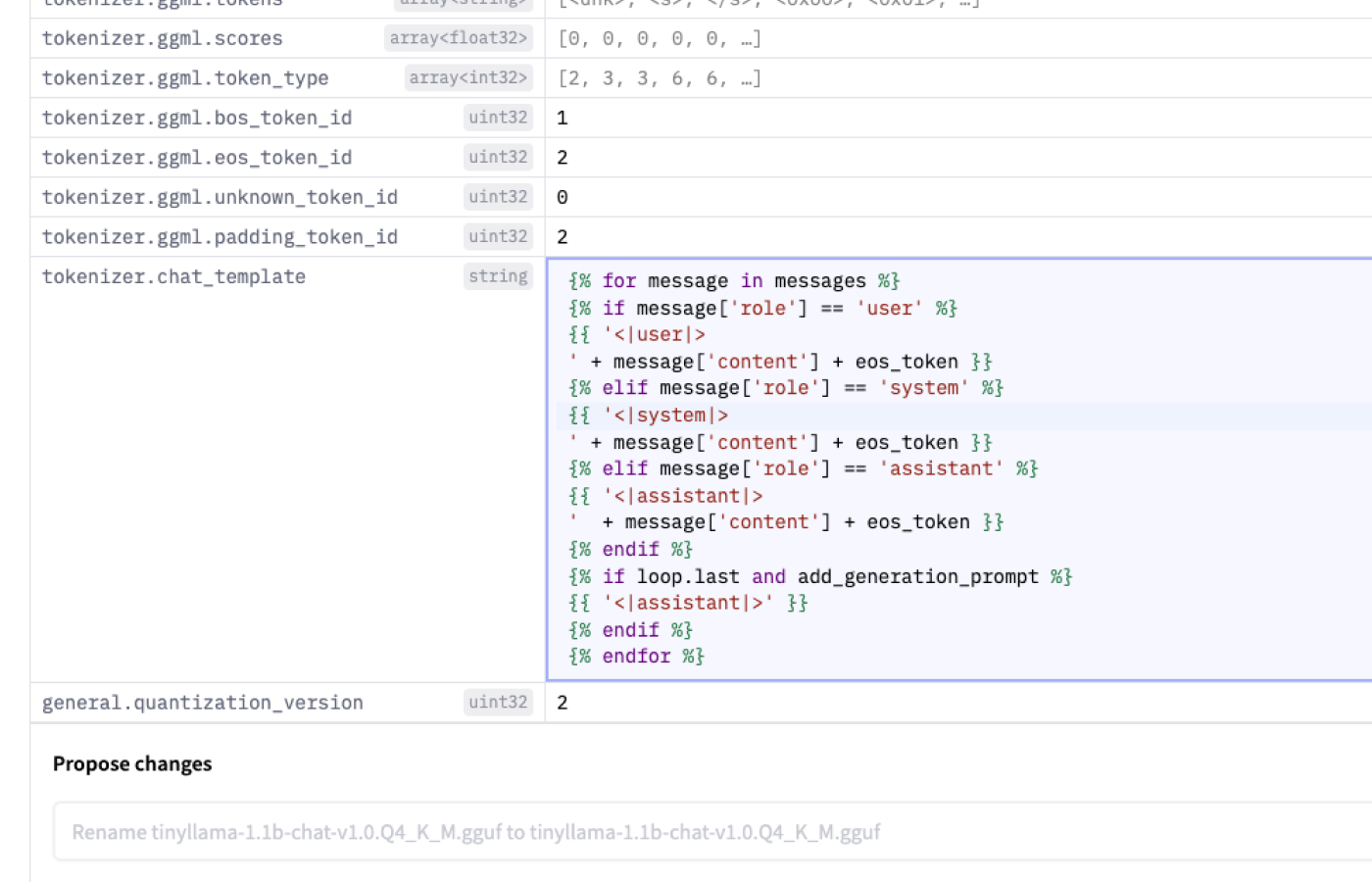1372x882 pixels.
Task: Click the tokenizer.ggml.padding_token_id key label
Action: click(220, 237)
